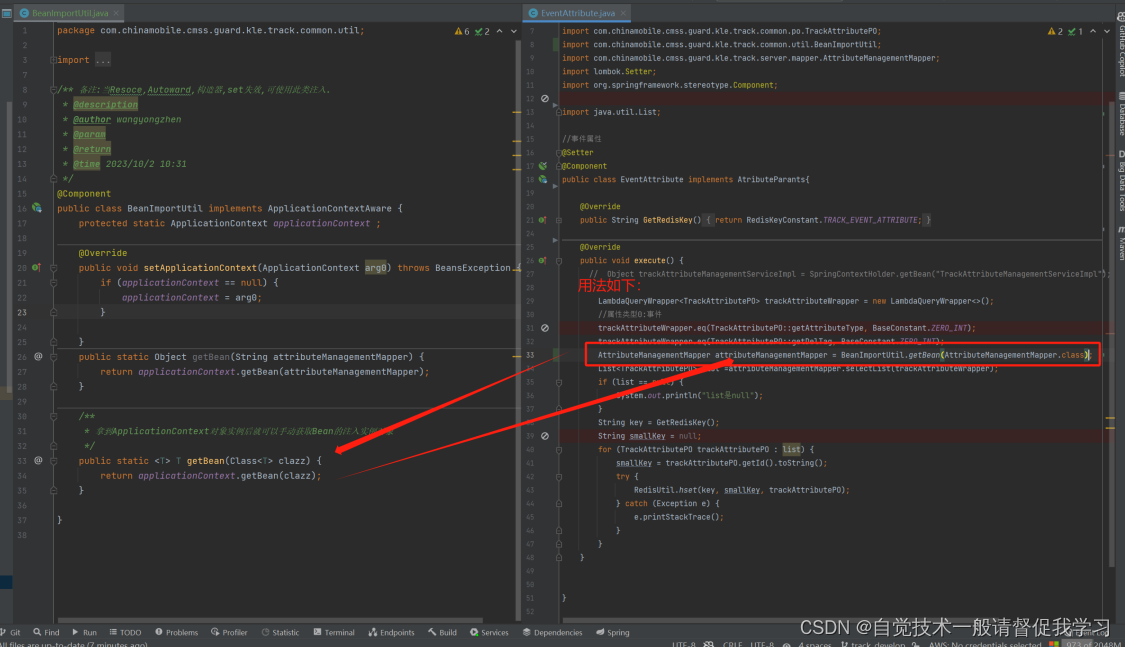Open the Problems tool window
Image resolution: width=1125 pixels, height=647 pixels.
[176, 631]
